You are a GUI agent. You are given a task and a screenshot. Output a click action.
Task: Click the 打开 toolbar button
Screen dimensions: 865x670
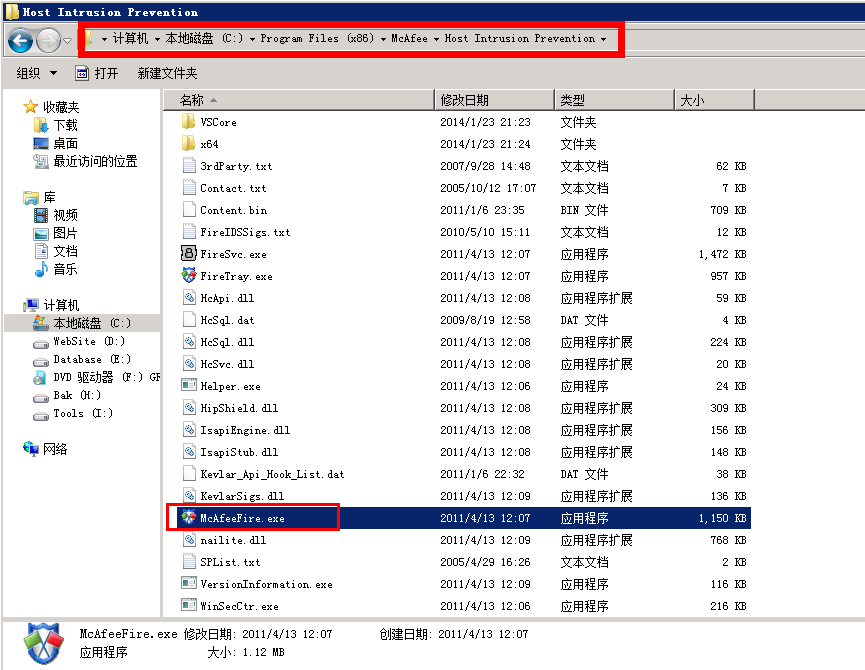(x=97, y=73)
